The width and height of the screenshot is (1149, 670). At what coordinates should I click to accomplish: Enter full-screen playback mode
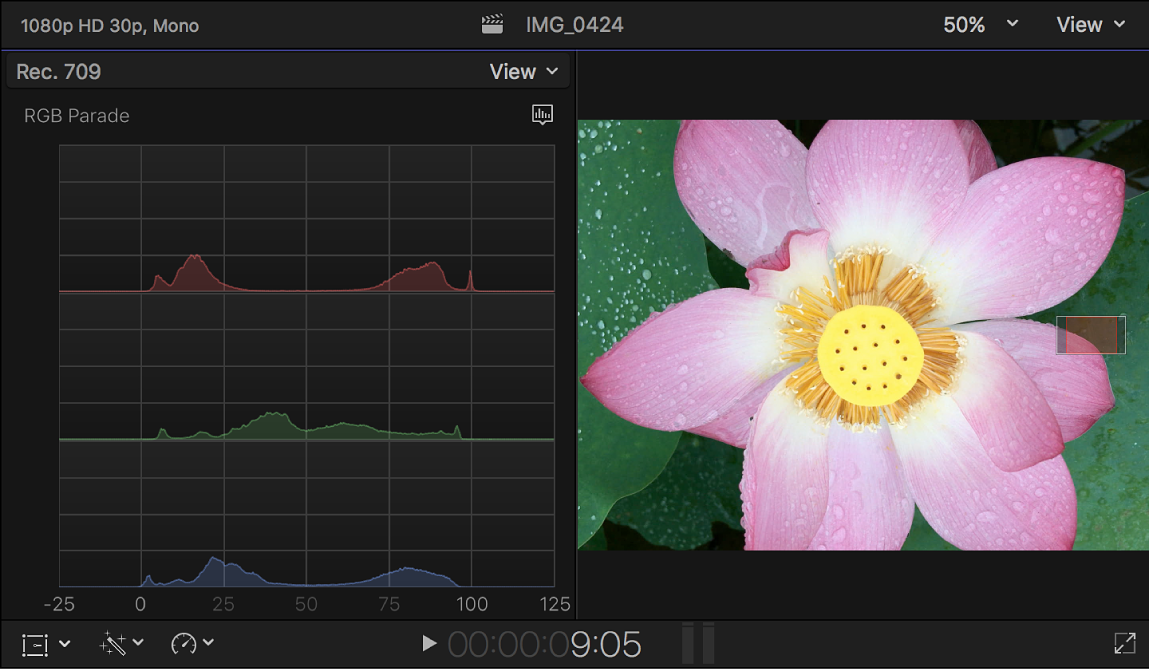tap(1123, 643)
